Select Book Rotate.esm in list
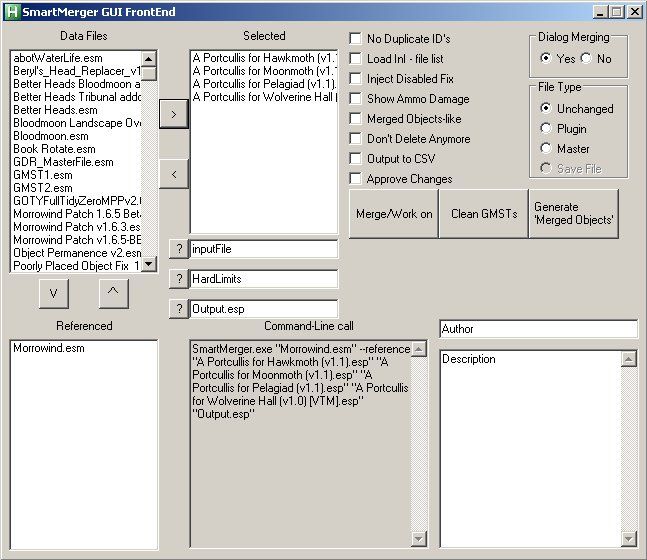Viewport: 647px width, 560px height. (x=77, y=149)
